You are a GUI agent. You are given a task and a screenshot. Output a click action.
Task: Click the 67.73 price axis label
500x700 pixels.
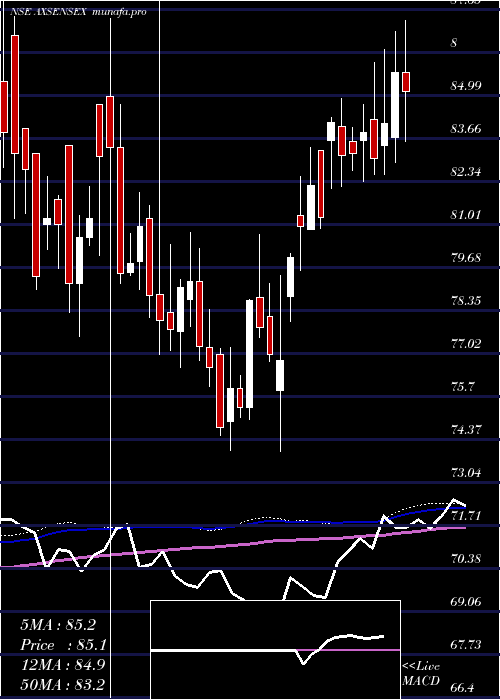[466, 645]
